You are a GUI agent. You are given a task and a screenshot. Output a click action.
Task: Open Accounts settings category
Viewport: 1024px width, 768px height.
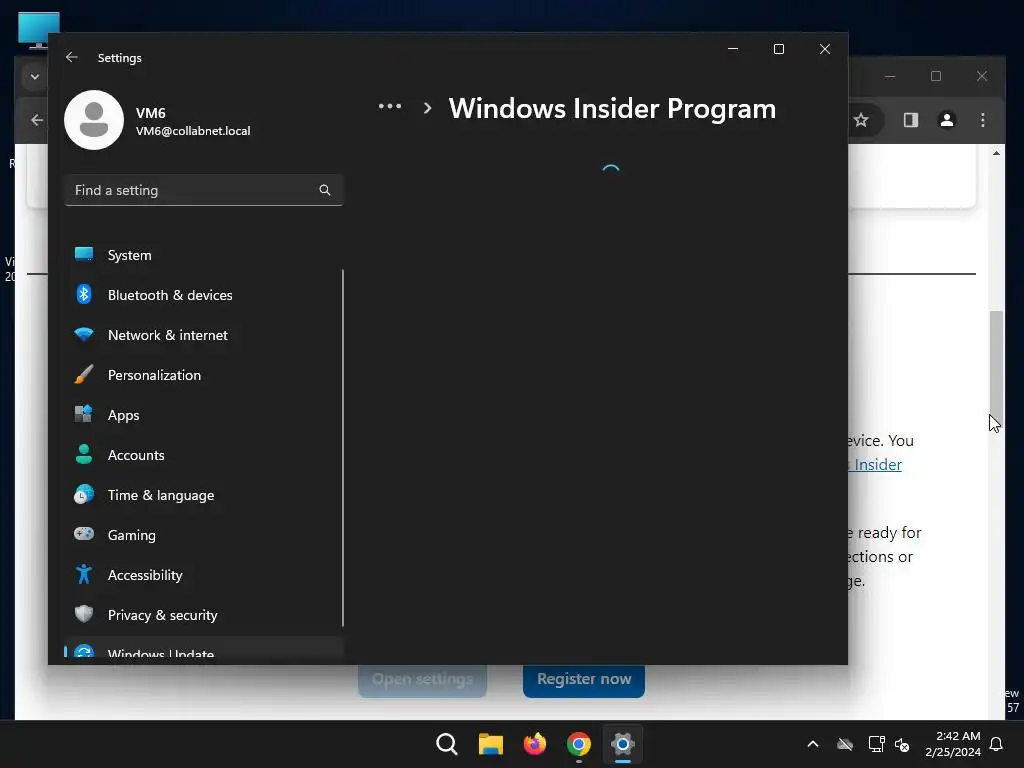click(203, 455)
